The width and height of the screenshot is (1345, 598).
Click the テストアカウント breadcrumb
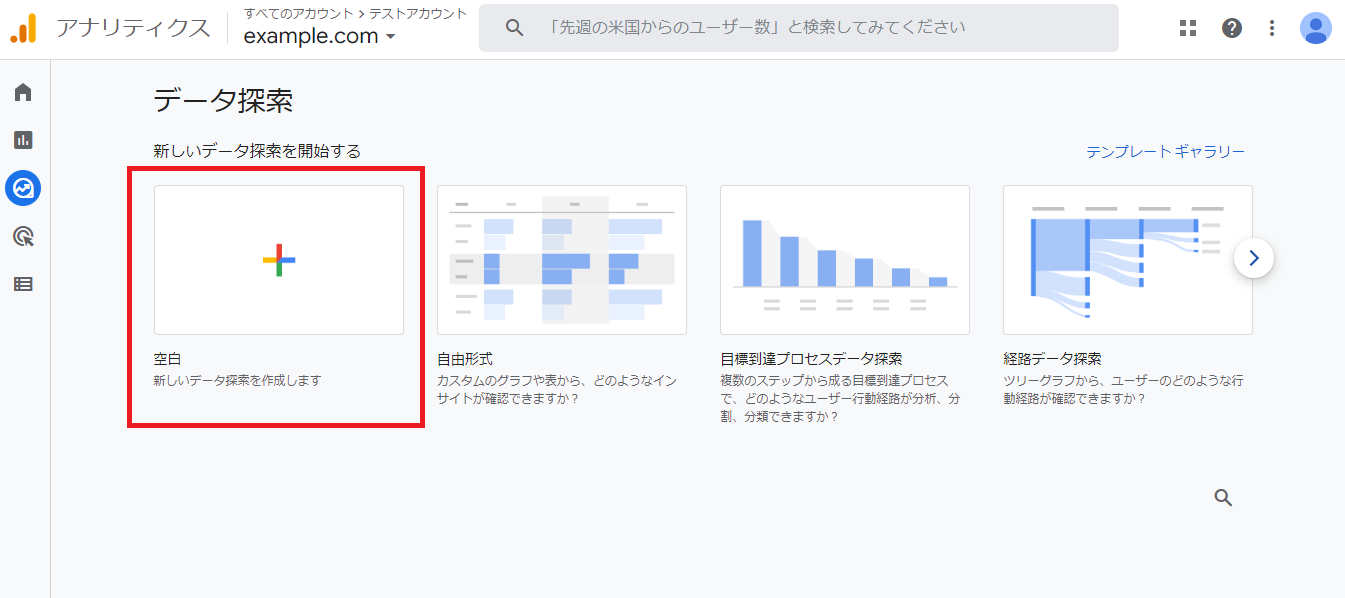click(x=418, y=13)
